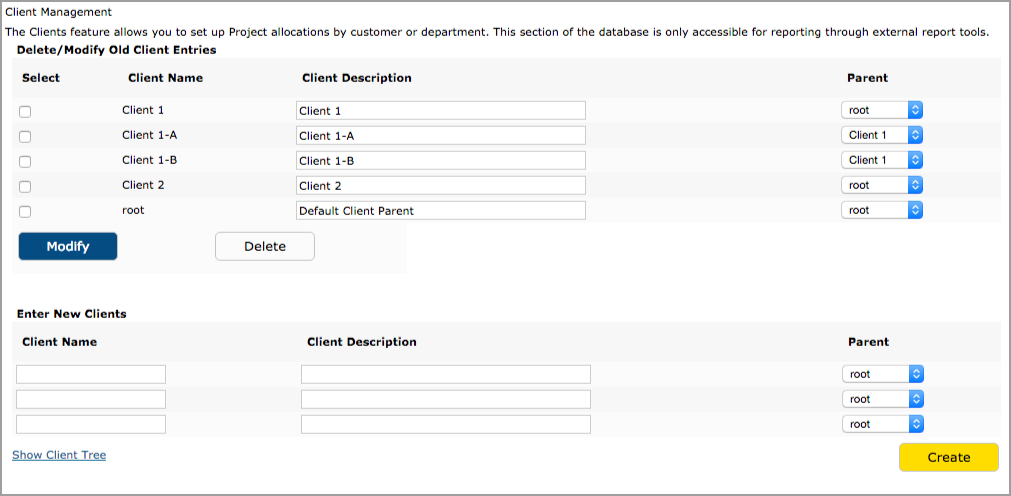Change the parent of Client 1-B
Screen dimensions: 1011x496
(882, 160)
